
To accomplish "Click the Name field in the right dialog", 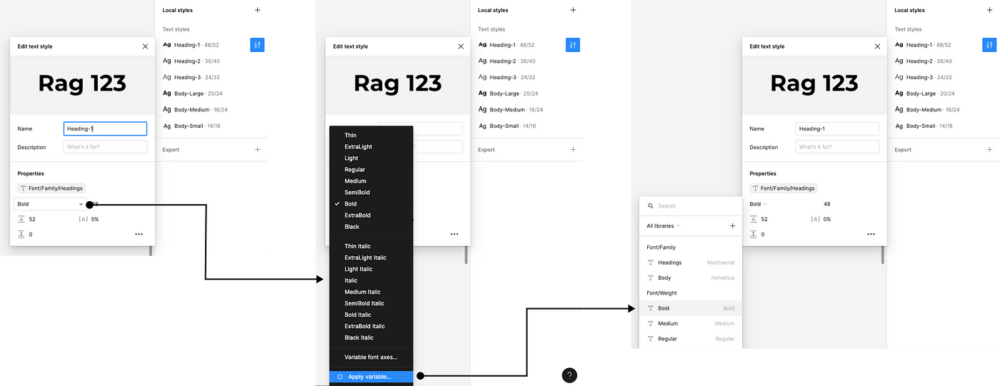I will [837, 129].
